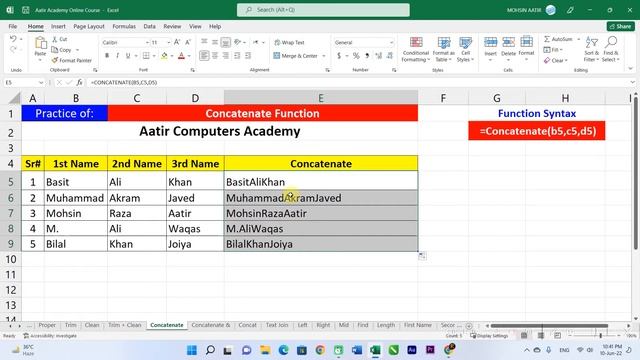Switch to the Data tab
Viewport: 640px width, 360px height.
(149, 27)
